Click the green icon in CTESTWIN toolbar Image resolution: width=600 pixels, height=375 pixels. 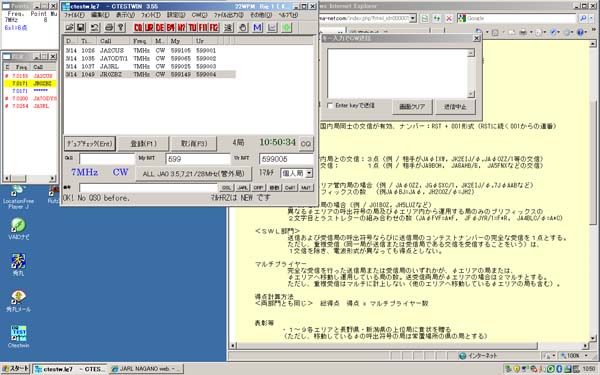coord(287,27)
